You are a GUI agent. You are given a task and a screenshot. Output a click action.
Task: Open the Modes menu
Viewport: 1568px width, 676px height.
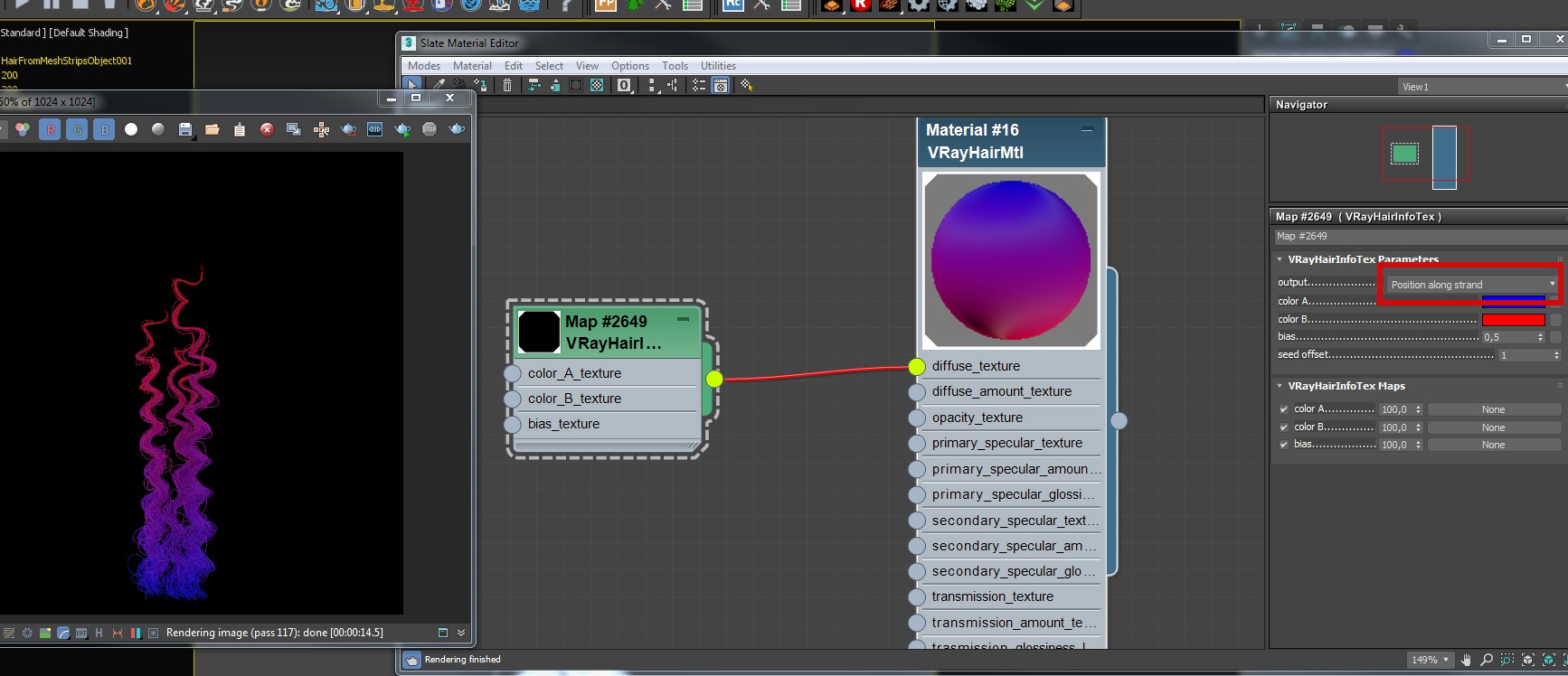pos(424,66)
